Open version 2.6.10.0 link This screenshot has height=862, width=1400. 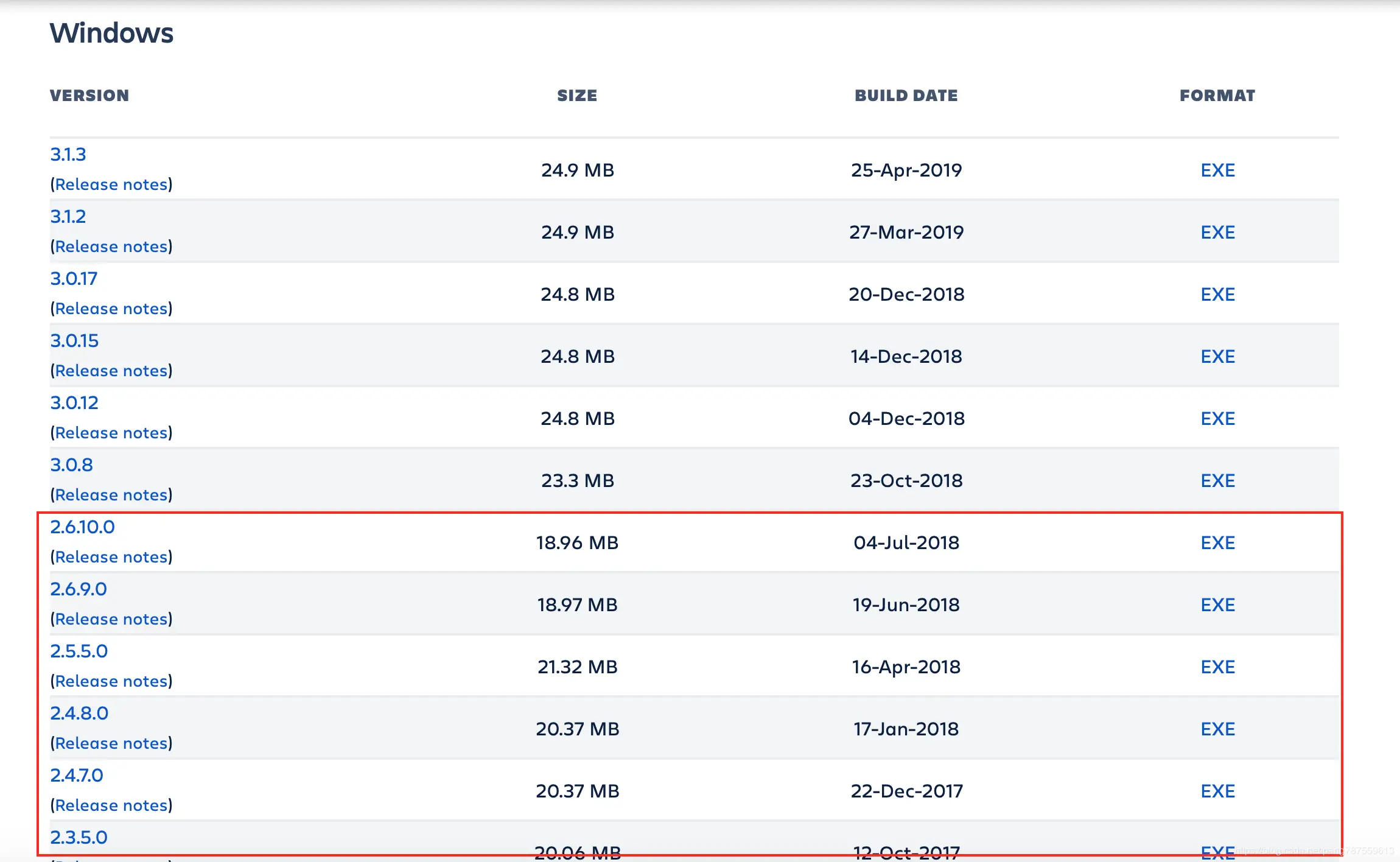coord(82,527)
